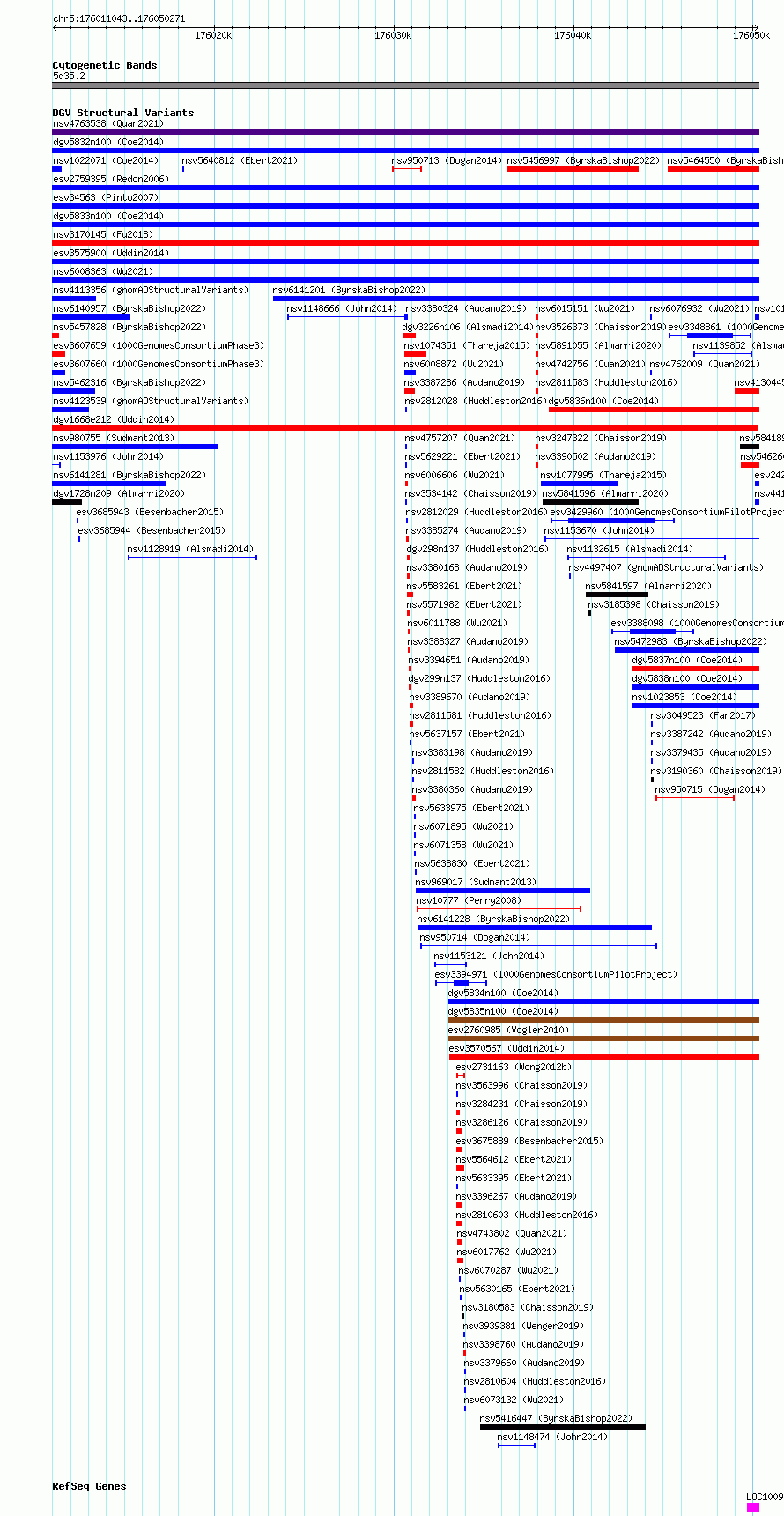Open variant nsv5640812 (Ebert2021)
The image size is (784, 1516).
(x=240, y=160)
